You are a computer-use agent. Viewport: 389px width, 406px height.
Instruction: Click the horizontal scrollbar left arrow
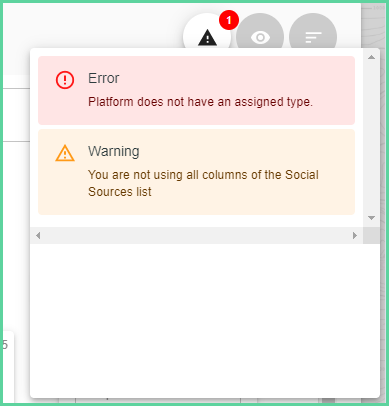click(38, 236)
